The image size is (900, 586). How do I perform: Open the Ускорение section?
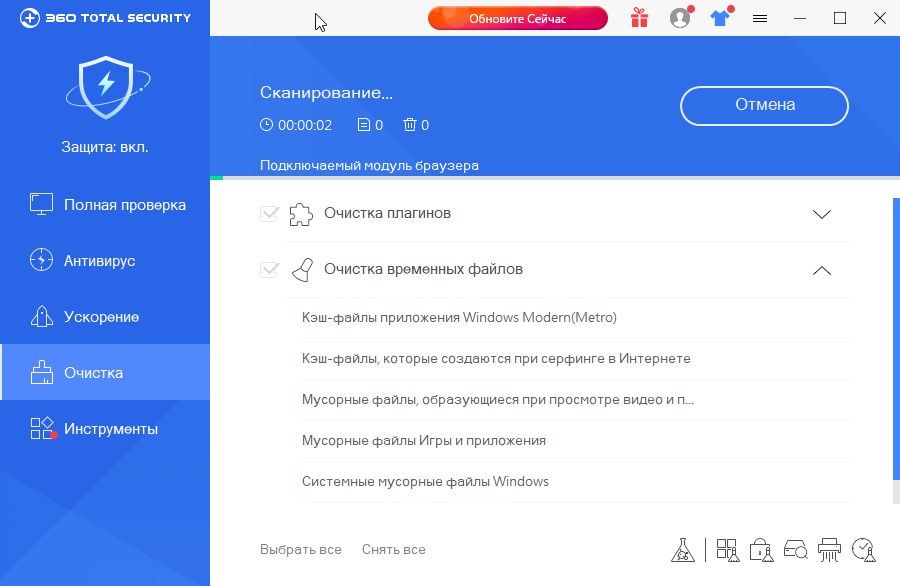(105, 317)
